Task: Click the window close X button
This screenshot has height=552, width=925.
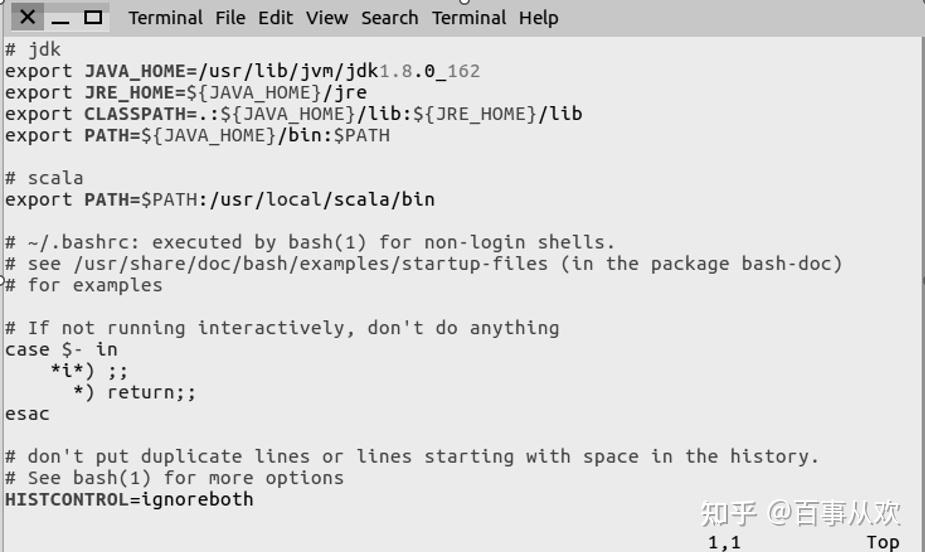Action: tap(28, 17)
